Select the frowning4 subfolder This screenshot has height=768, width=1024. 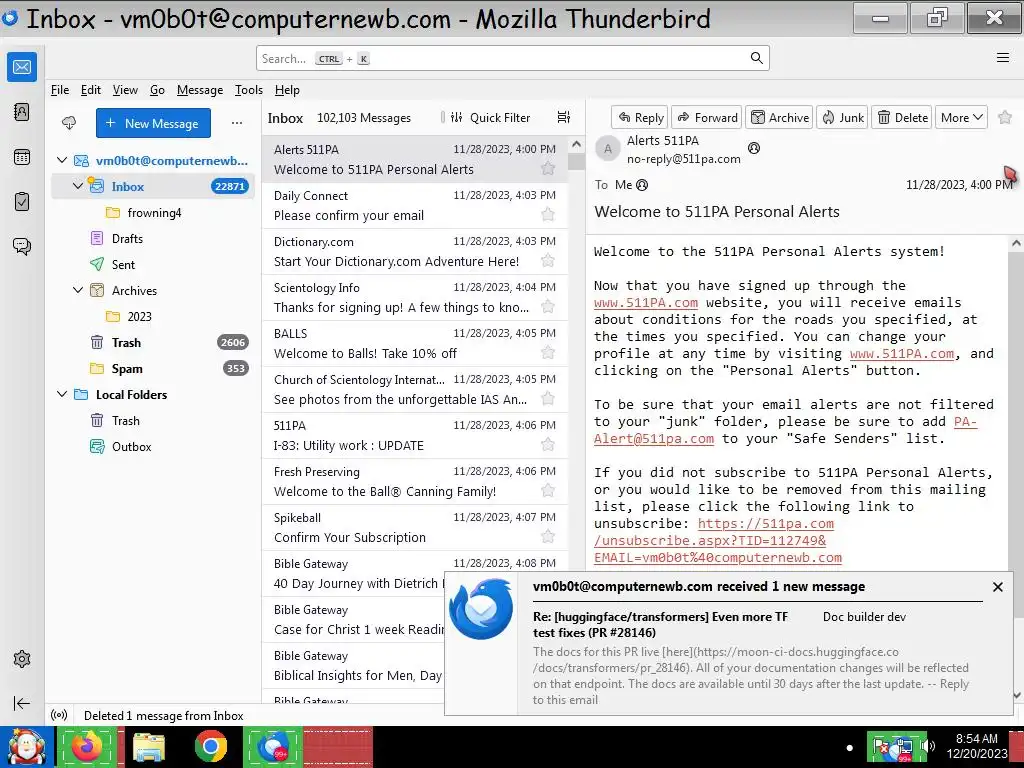[154, 212]
